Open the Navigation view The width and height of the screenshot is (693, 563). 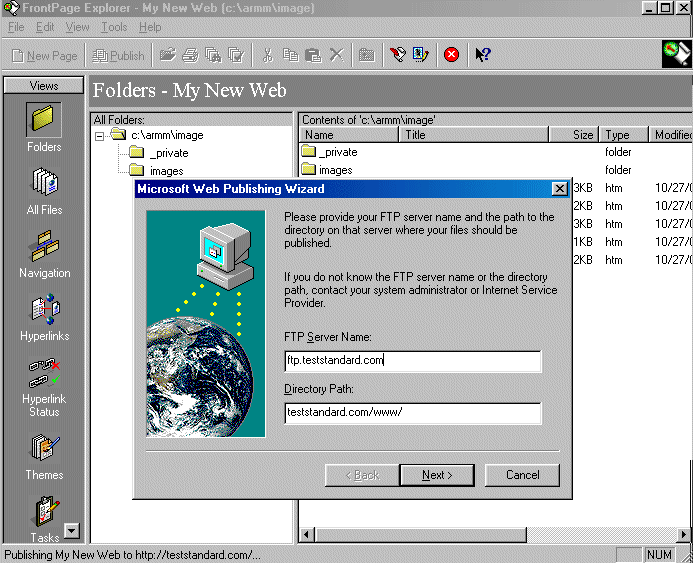(x=44, y=254)
